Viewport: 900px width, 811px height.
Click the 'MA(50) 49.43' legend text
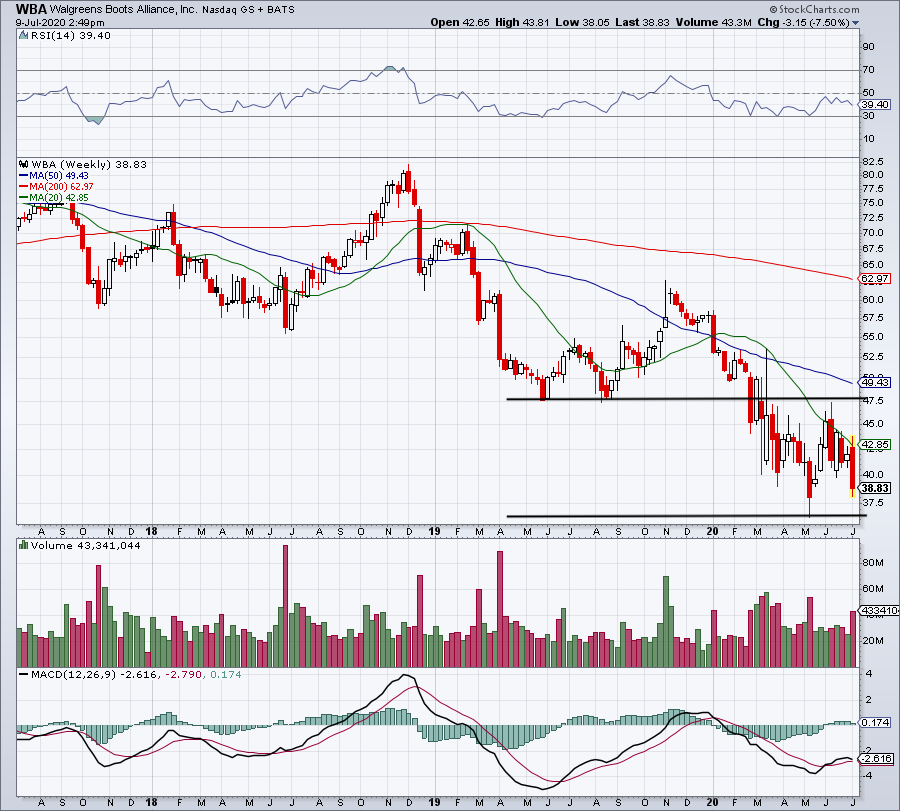click(59, 176)
